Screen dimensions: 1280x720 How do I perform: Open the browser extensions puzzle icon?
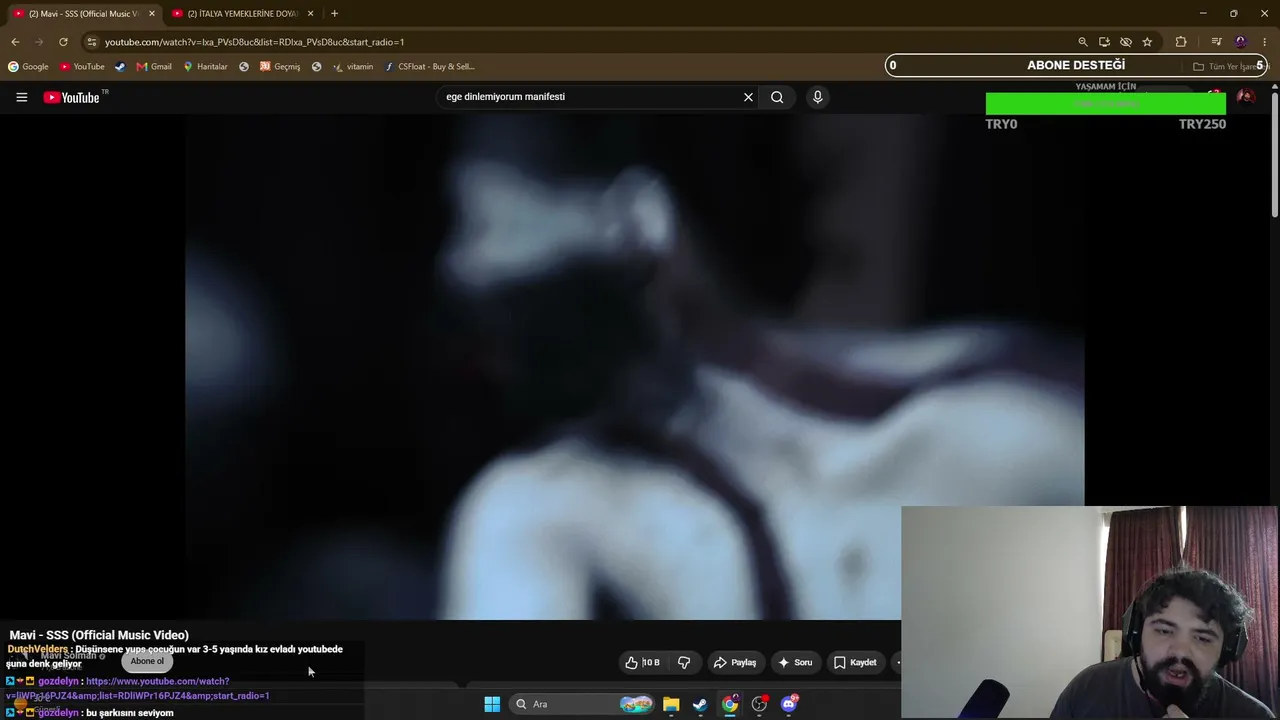[x=1181, y=42]
